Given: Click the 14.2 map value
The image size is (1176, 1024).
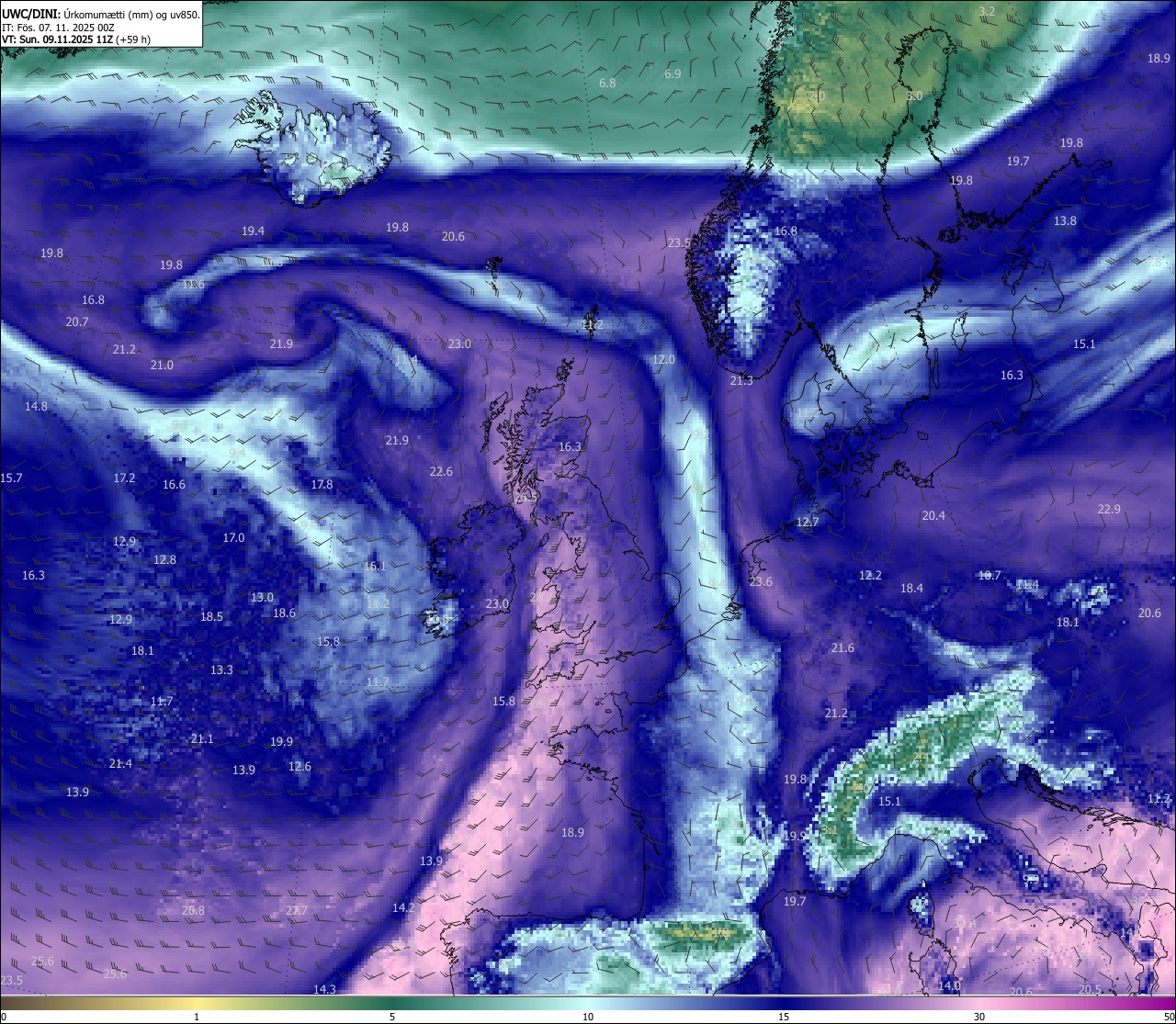Looking at the screenshot, I should point(403,906).
